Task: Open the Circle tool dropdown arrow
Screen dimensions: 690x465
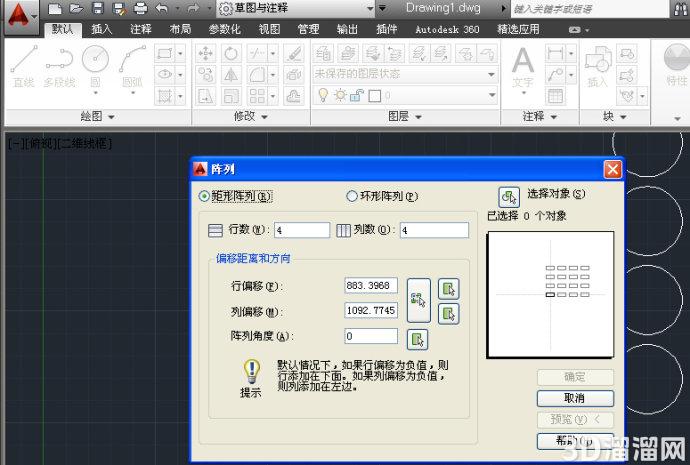Action: [x=95, y=93]
